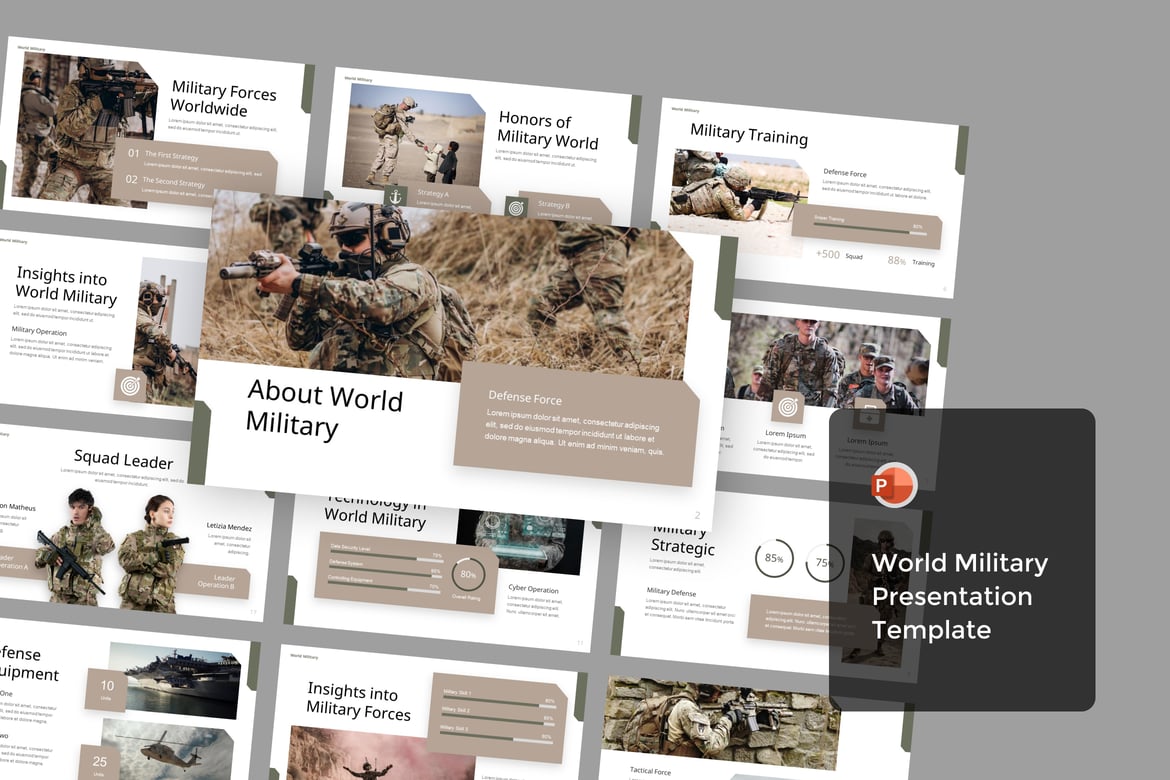Screen dimensions: 1170x780
Task: Select 'Military Forces Worldwide' heading
Action: tap(222, 99)
